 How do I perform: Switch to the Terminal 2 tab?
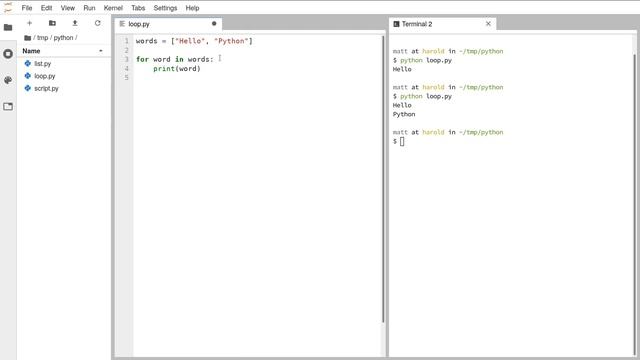click(x=442, y=24)
